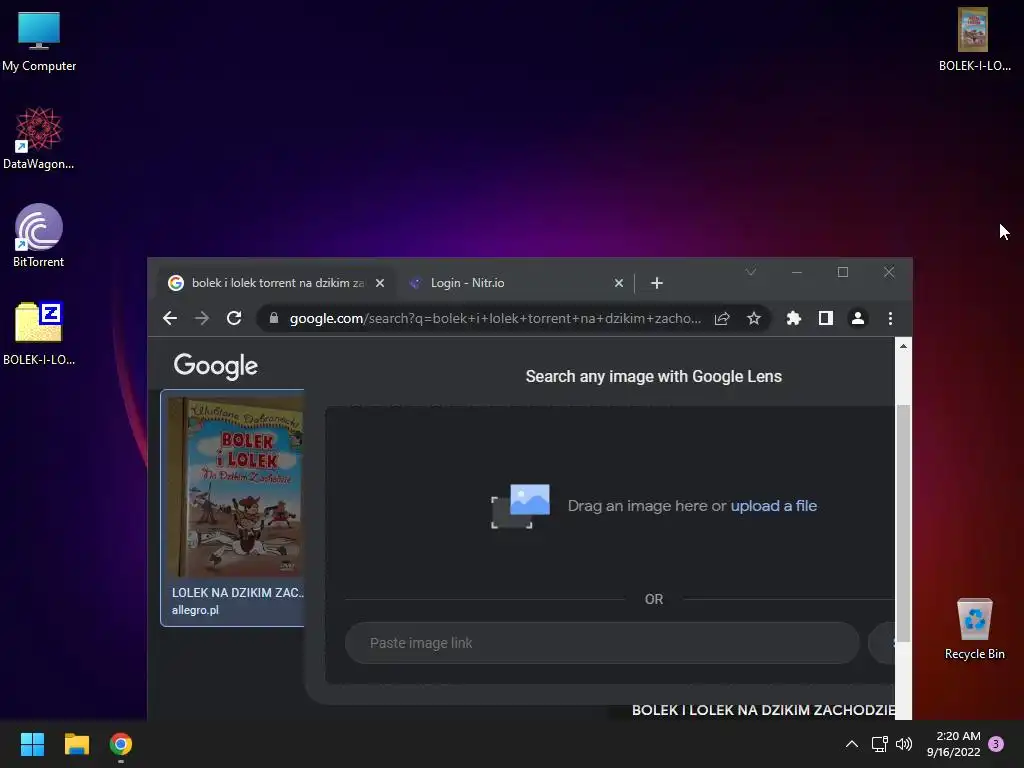Open Windows Start menu
This screenshot has height=768, width=1024.
click(x=32, y=744)
